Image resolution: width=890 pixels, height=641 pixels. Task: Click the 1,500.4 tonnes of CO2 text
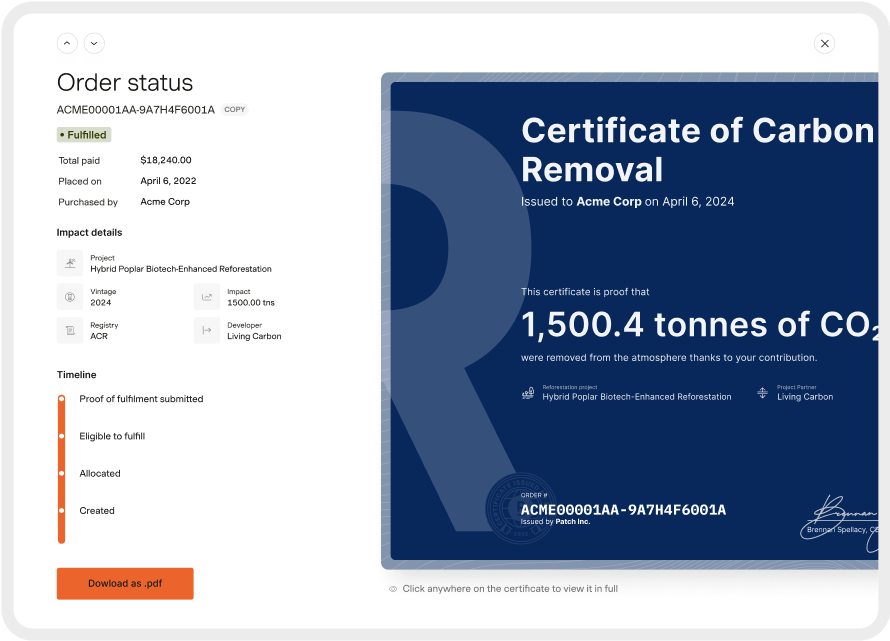point(700,325)
